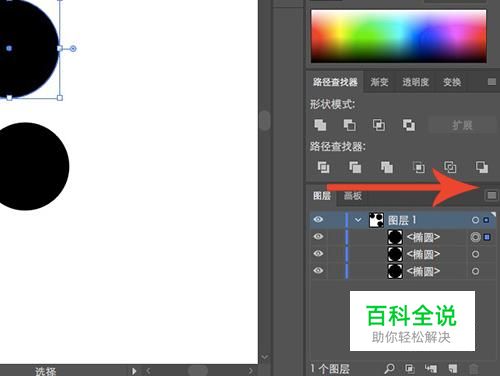Click target circle of bottom <椭圆> row
This screenshot has height=376, width=500.
(x=475, y=271)
